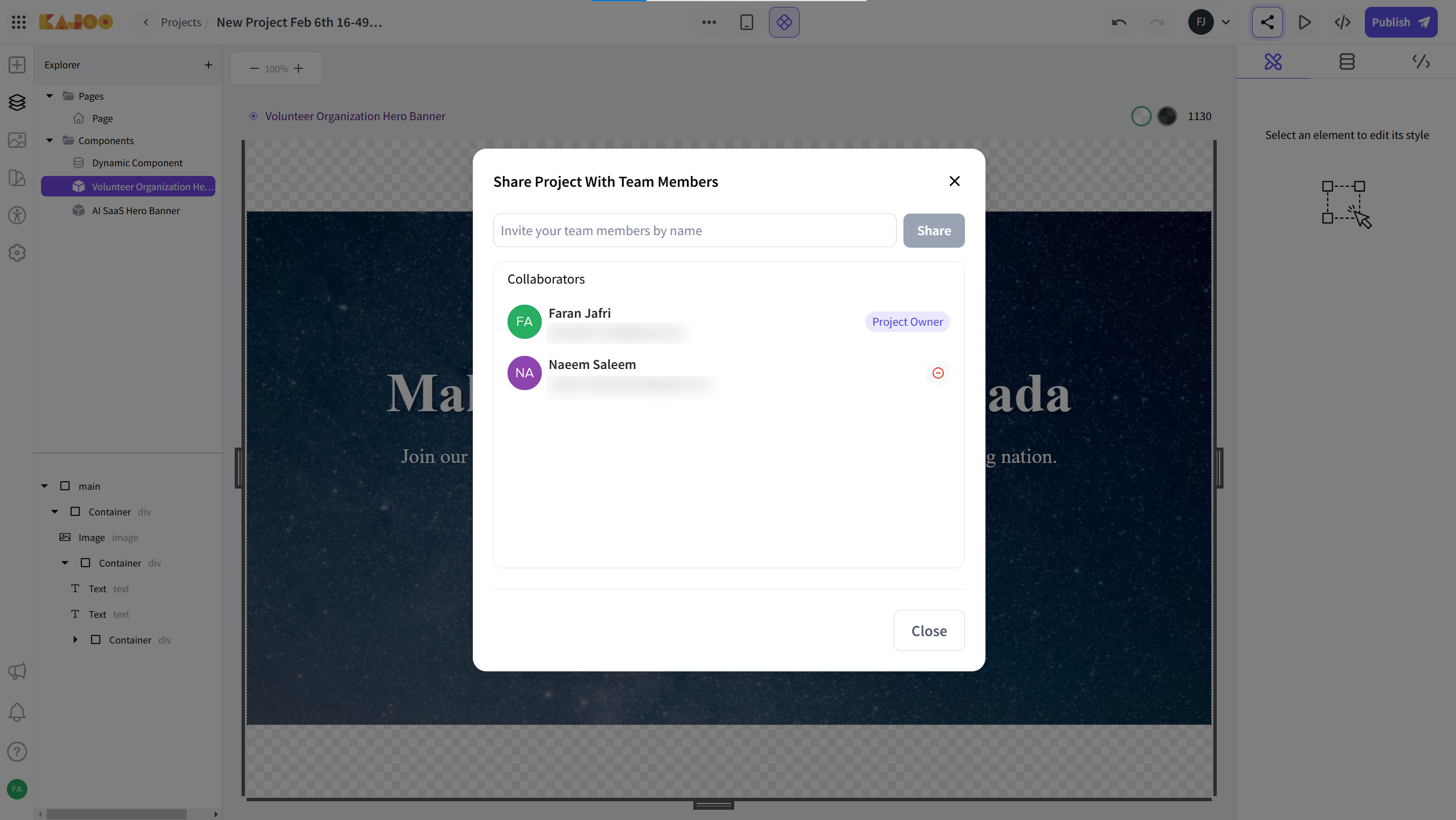Expand the last Container div node
Image resolution: width=1456 pixels, height=820 pixels.
coord(75,639)
